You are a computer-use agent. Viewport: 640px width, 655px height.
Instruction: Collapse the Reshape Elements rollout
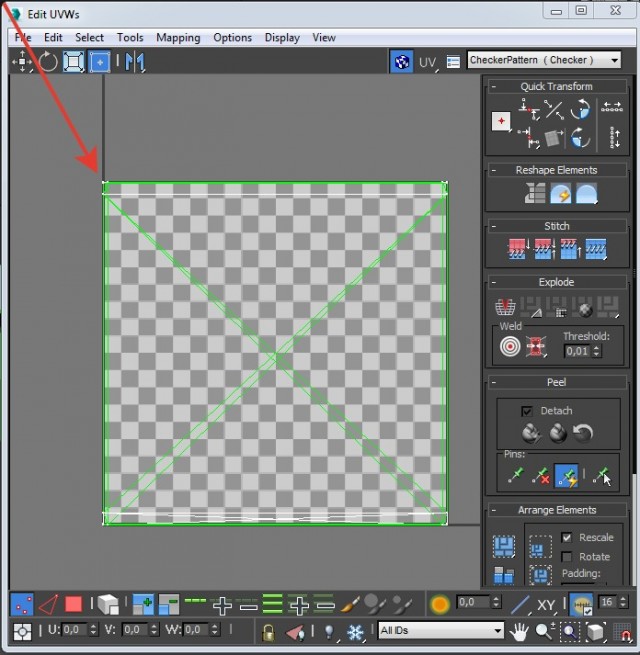(494, 170)
